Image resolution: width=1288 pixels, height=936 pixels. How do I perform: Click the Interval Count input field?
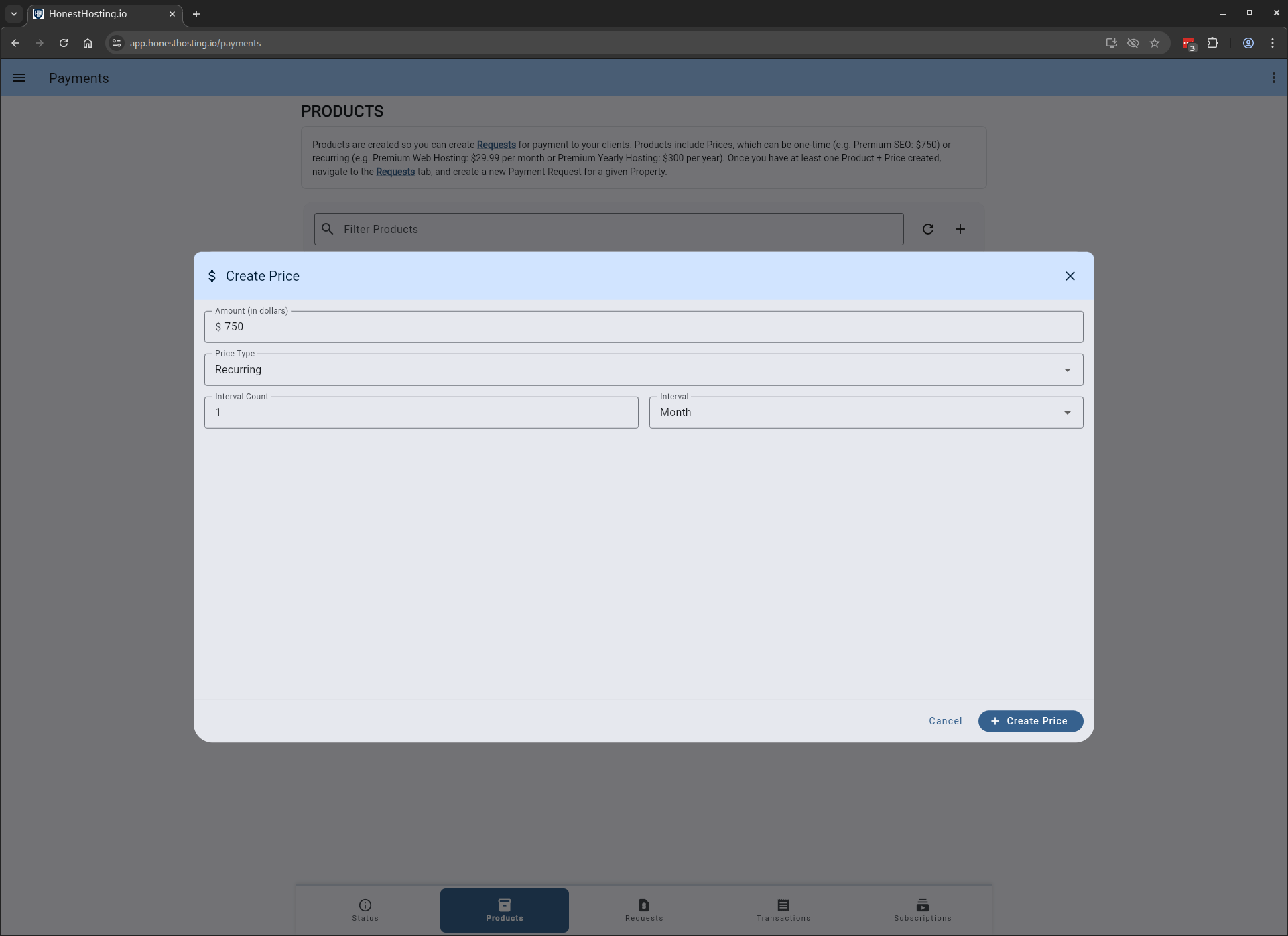tap(421, 413)
